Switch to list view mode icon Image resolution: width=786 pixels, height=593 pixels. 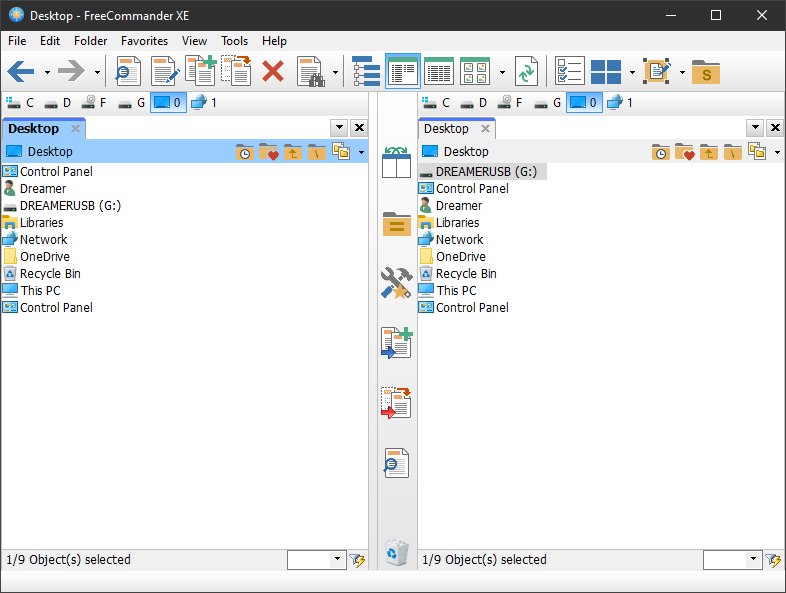[403, 71]
